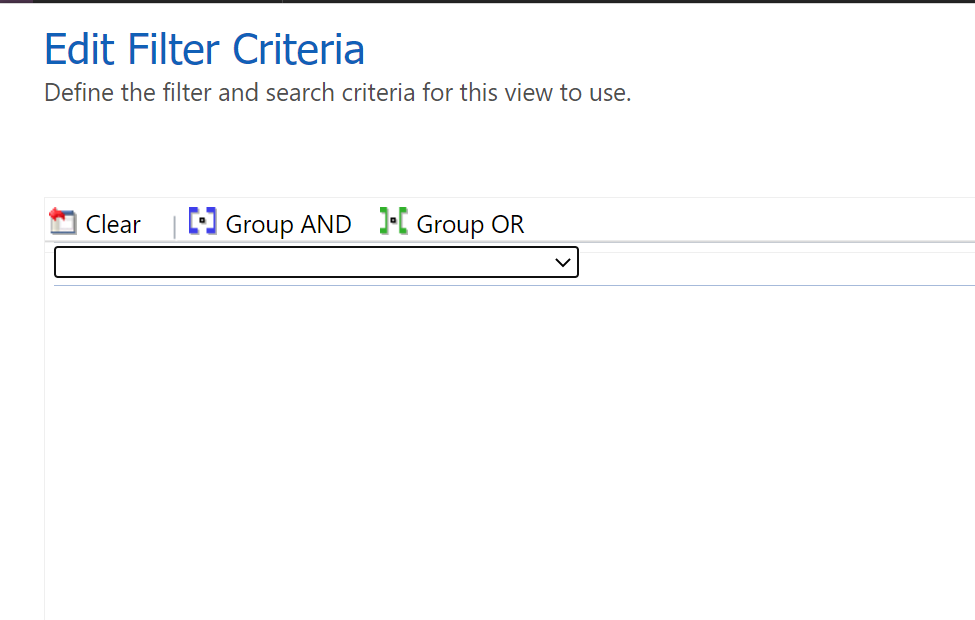The width and height of the screenshot is (975, 620).
Task: Select the blue Group AND bracket icon
Action: pos(202,221)
